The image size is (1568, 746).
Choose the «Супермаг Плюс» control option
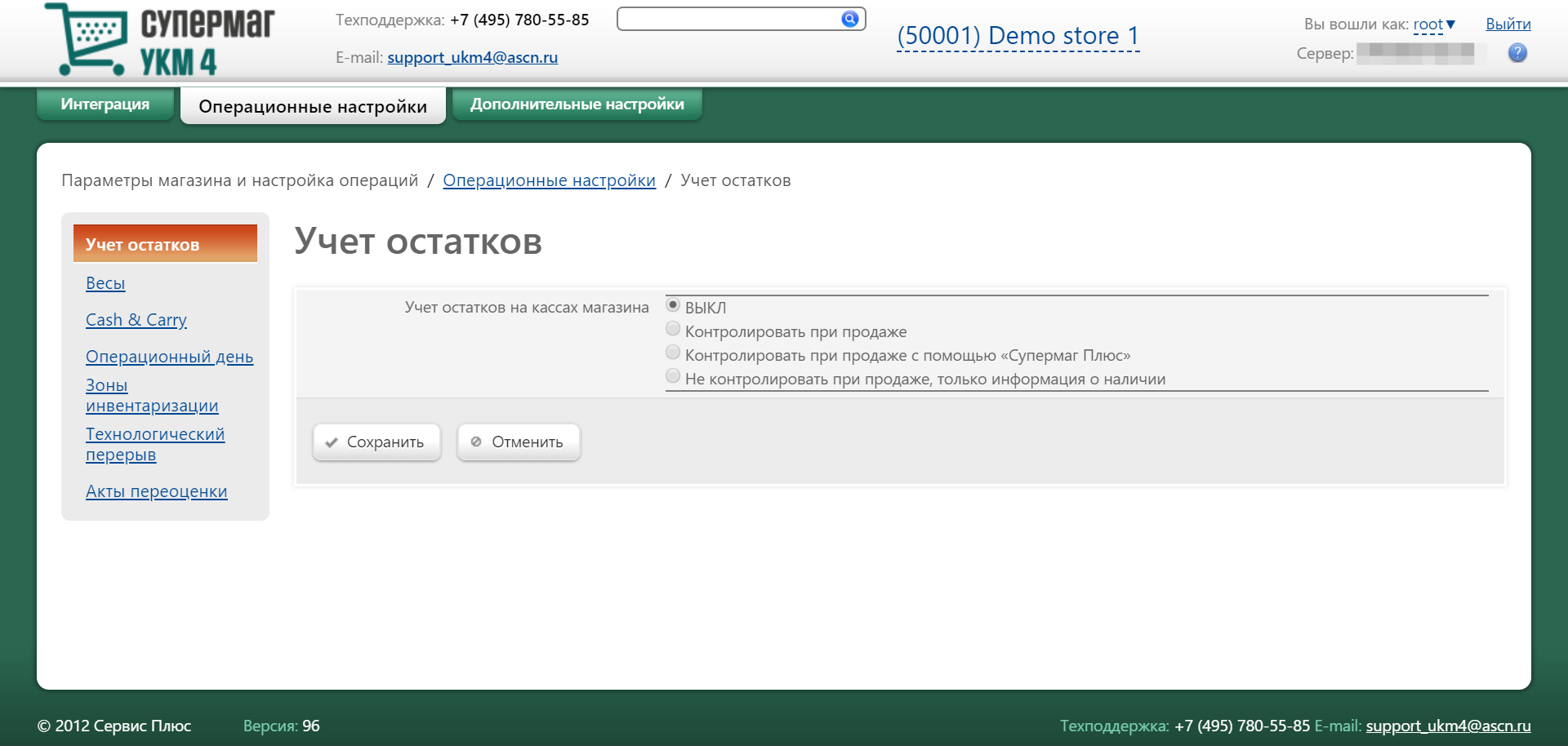coord(673,353)
